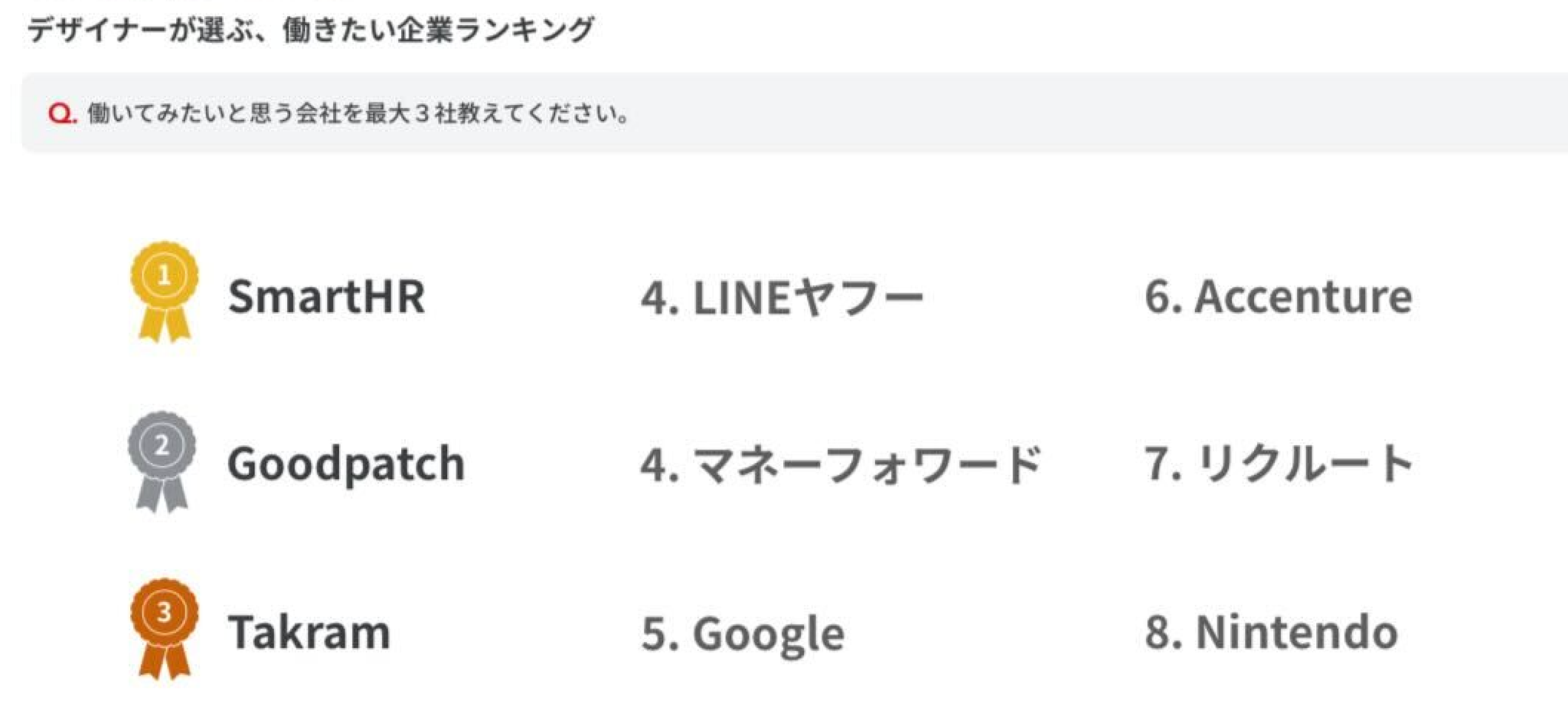Viewport: 1568px width, 710px height.
Task: Click rank number 8 before Nintendo
Action: [1159, 633]
